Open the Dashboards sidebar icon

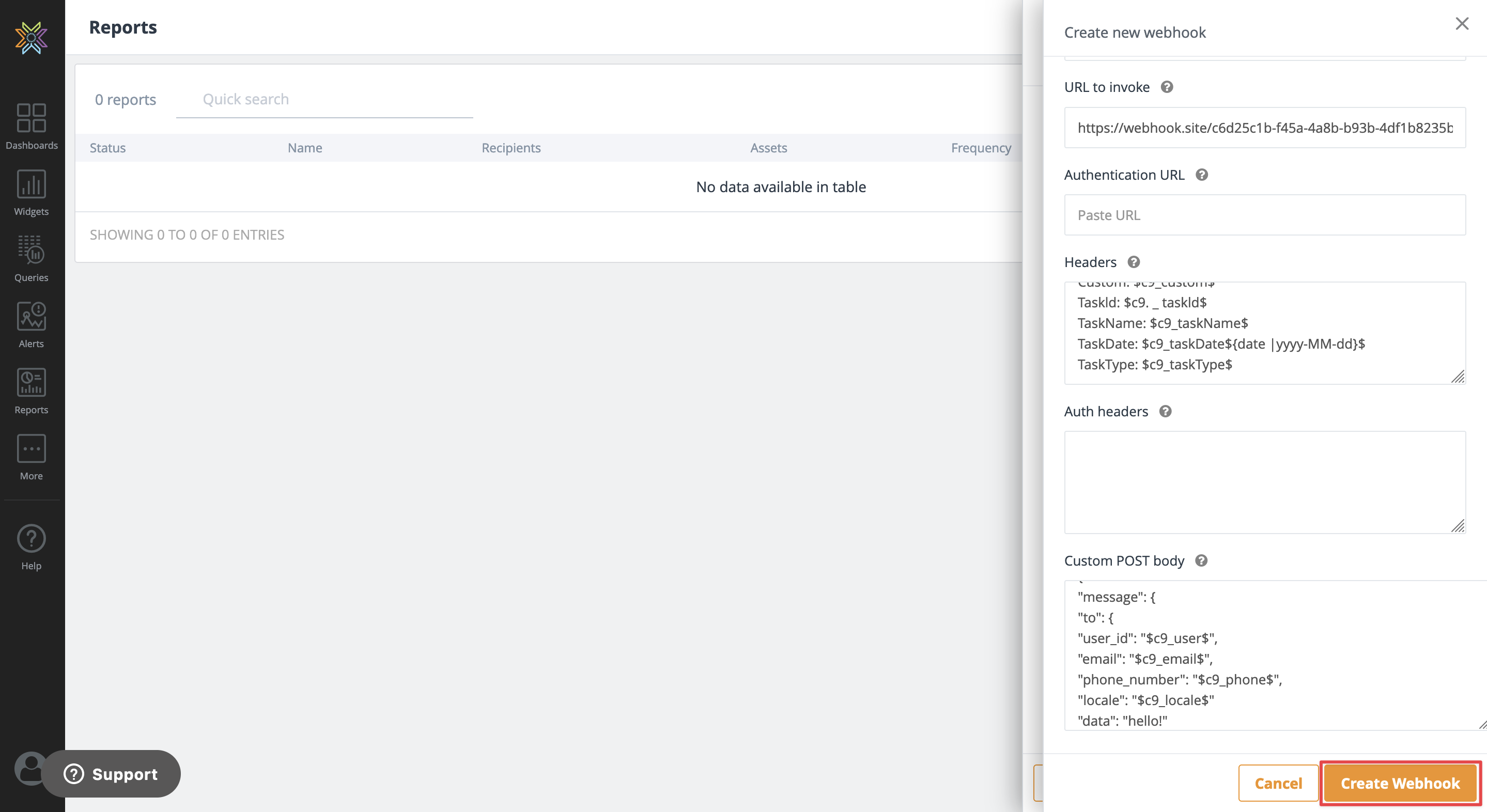[x=31, y=118]
